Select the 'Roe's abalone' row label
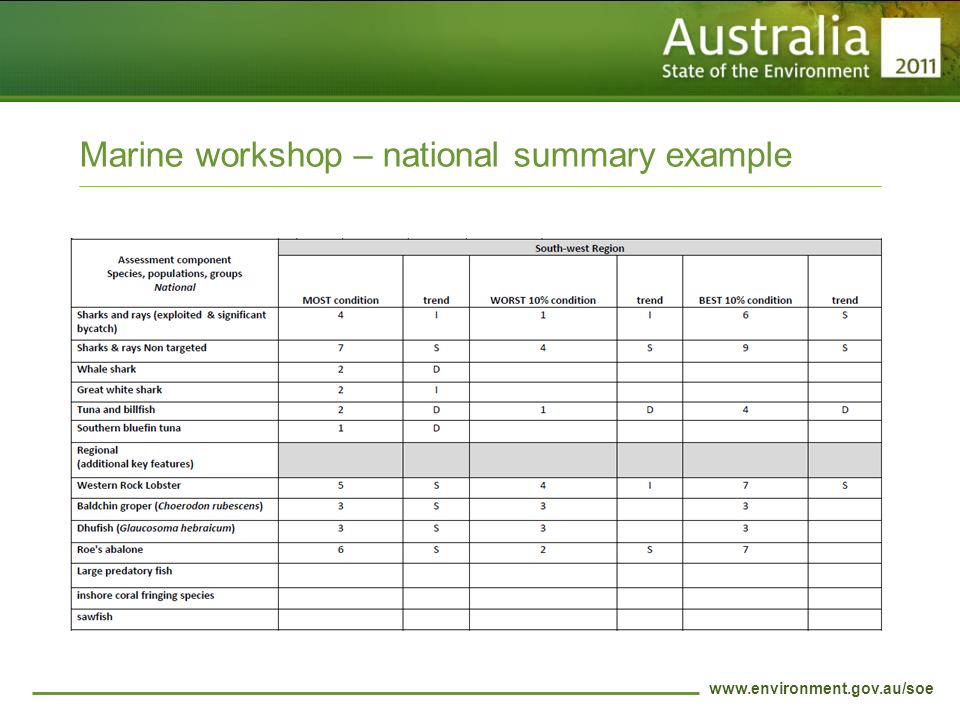960x720 pixels. coord(110,550)
